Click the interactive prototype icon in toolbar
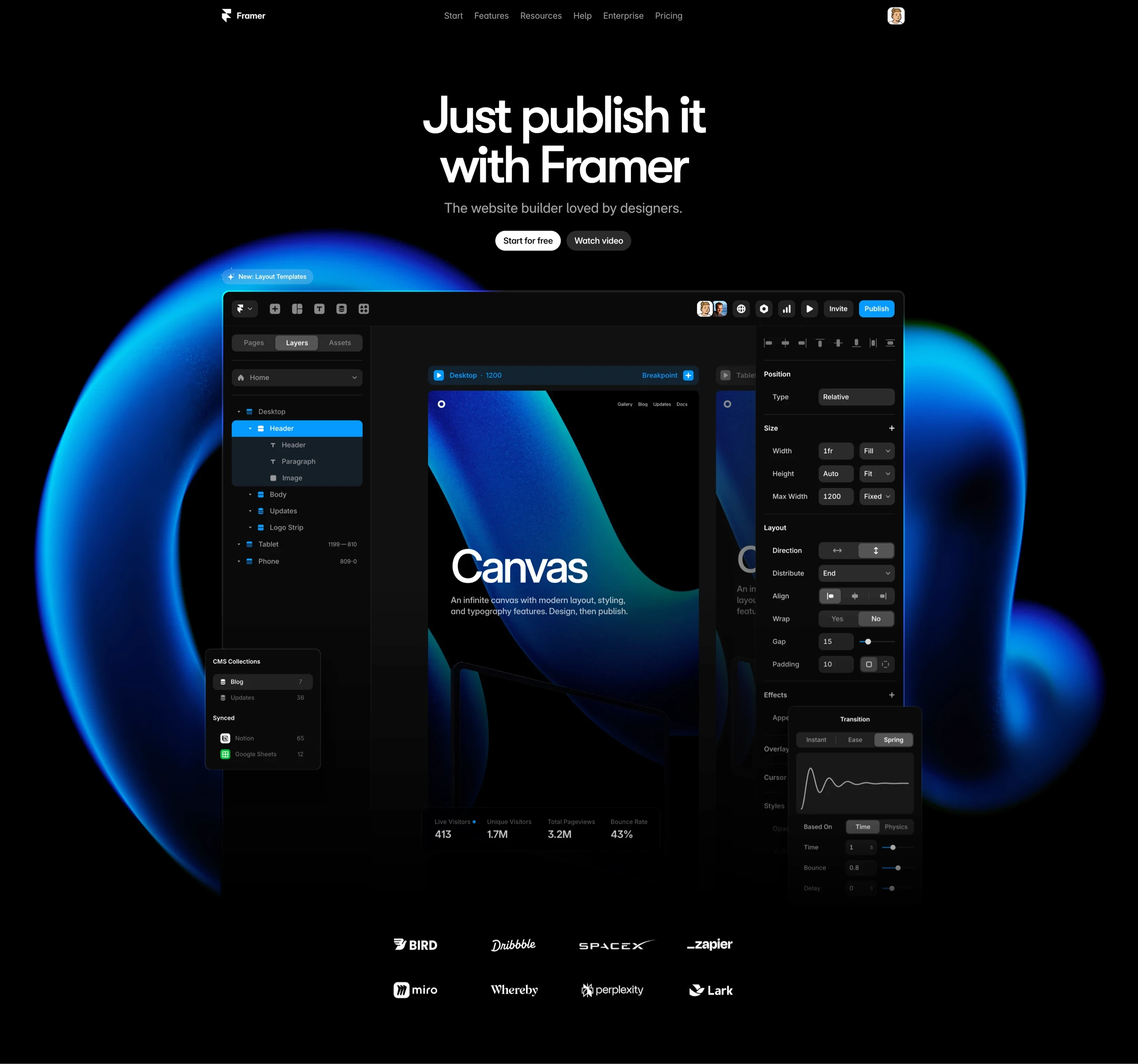 (811, 309)
